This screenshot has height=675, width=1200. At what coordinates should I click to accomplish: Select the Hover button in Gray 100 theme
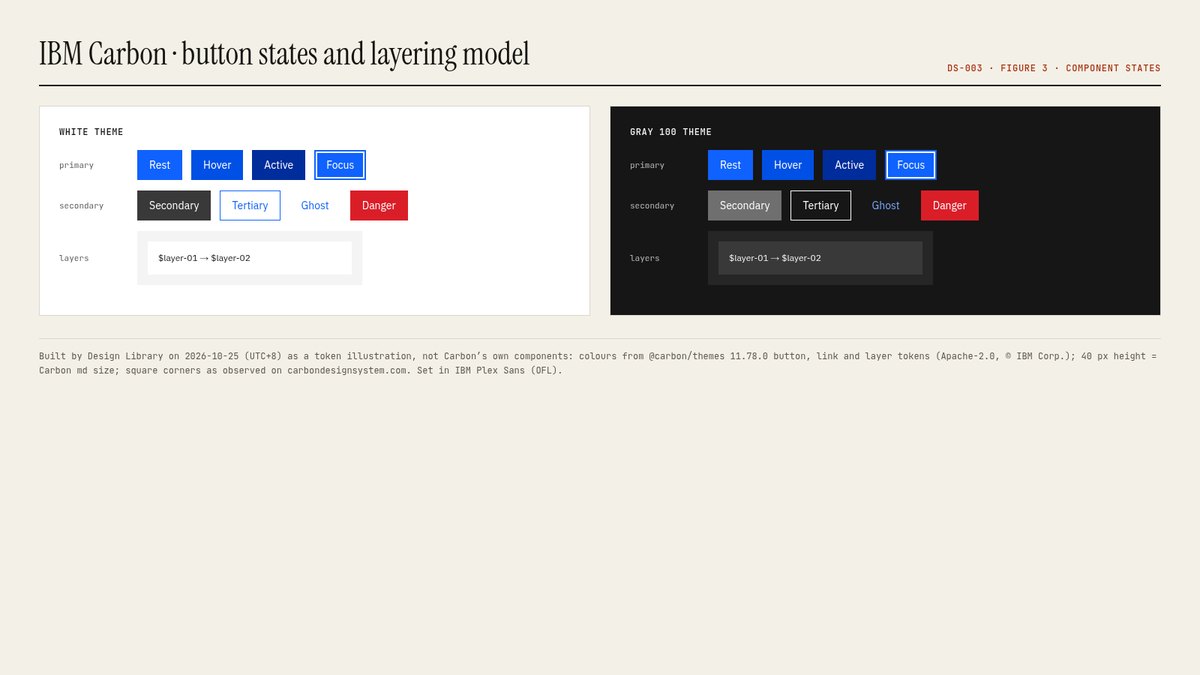(x=788, y=165)
